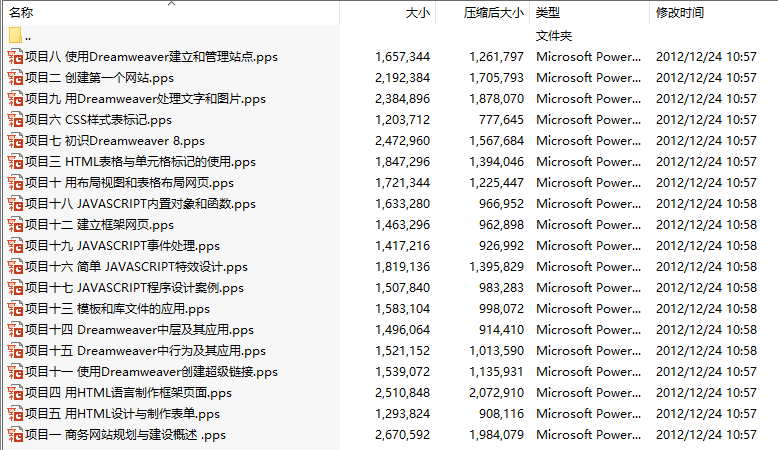Image resolution: width=778 pixels, height=450 pixels.
Task: Click the PPS icon for 项目三 HTML表格与单元格标记的使用
Action: [x=15, y=162]
